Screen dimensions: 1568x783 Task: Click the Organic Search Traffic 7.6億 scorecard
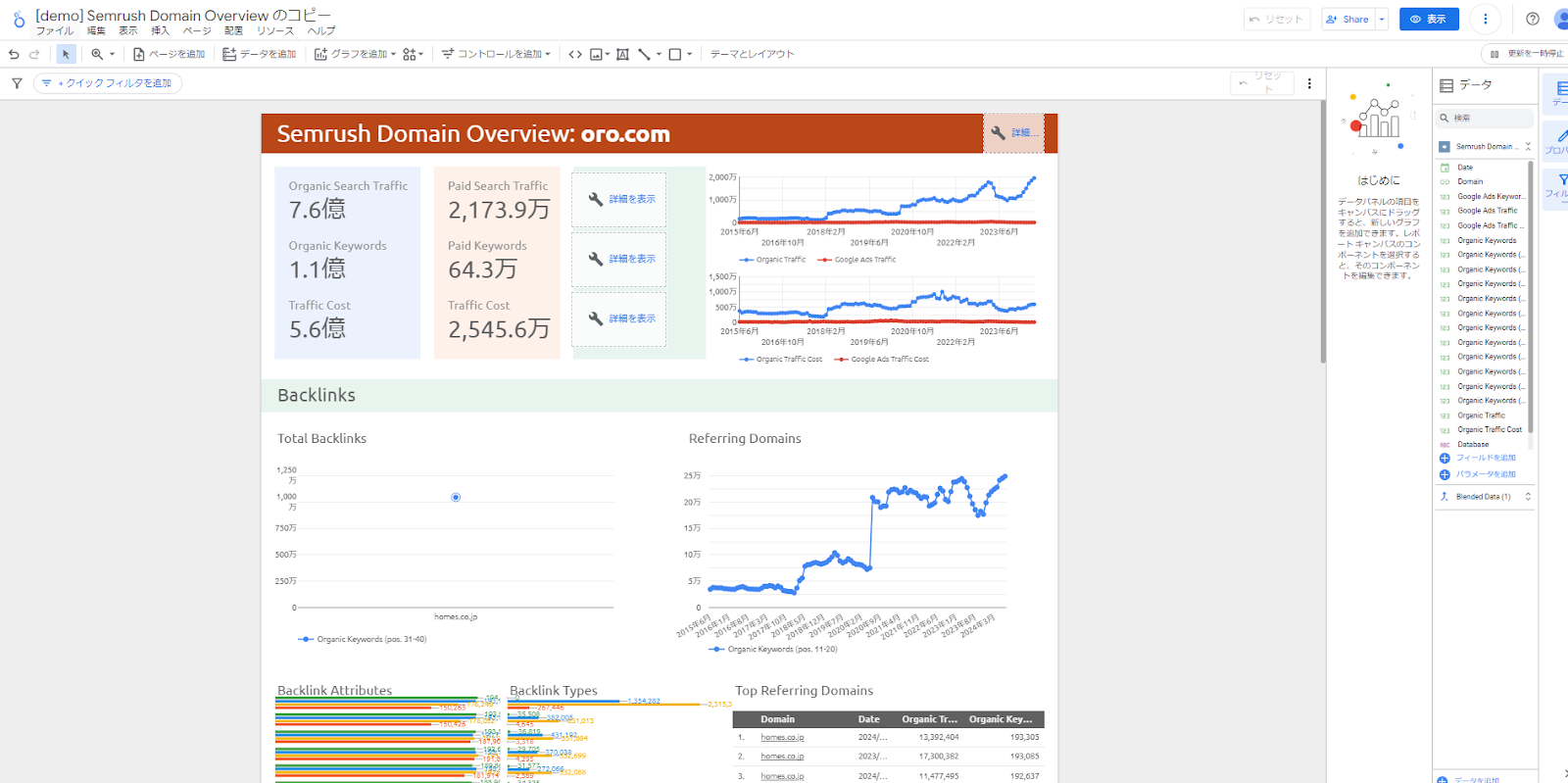348,199
